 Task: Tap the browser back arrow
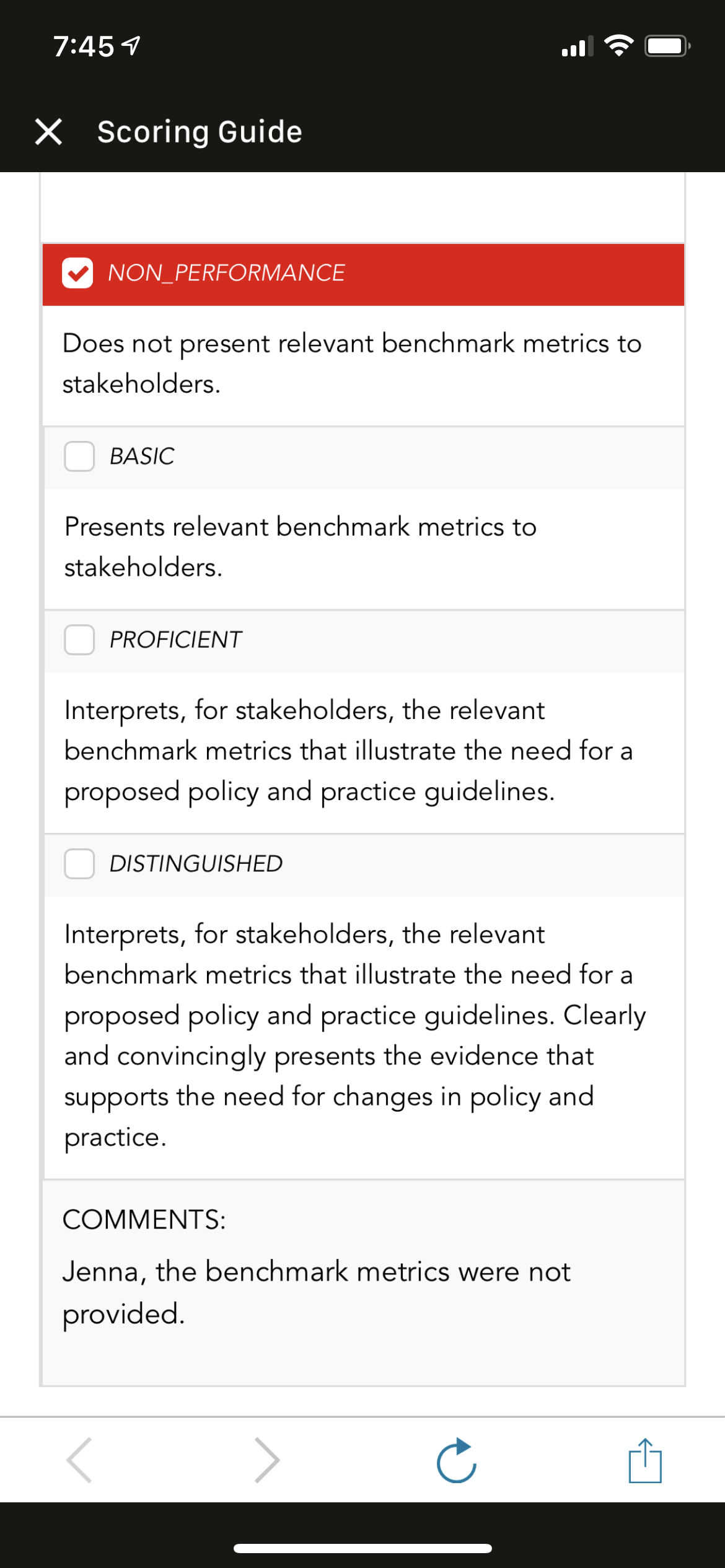tap(79, 1460)
